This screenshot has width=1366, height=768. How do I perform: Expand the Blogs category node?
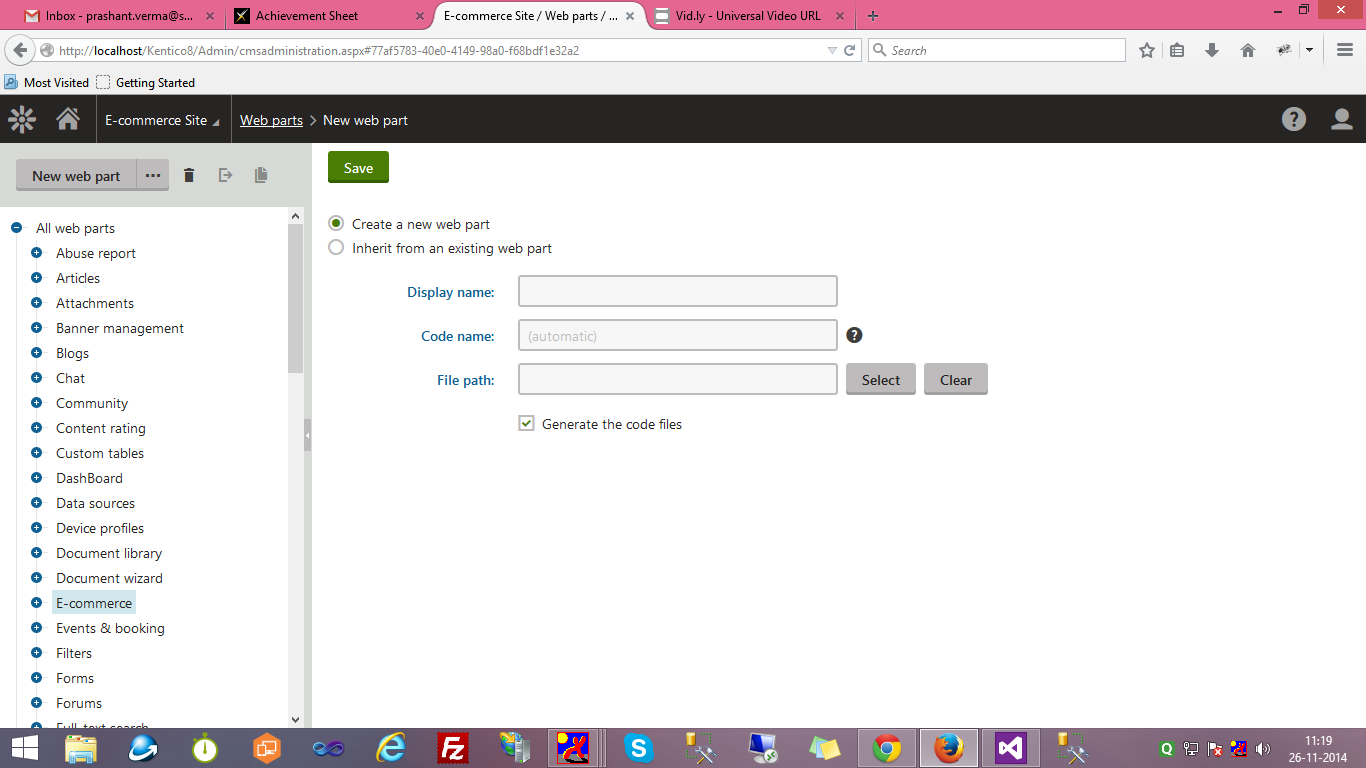click(37, 353)
